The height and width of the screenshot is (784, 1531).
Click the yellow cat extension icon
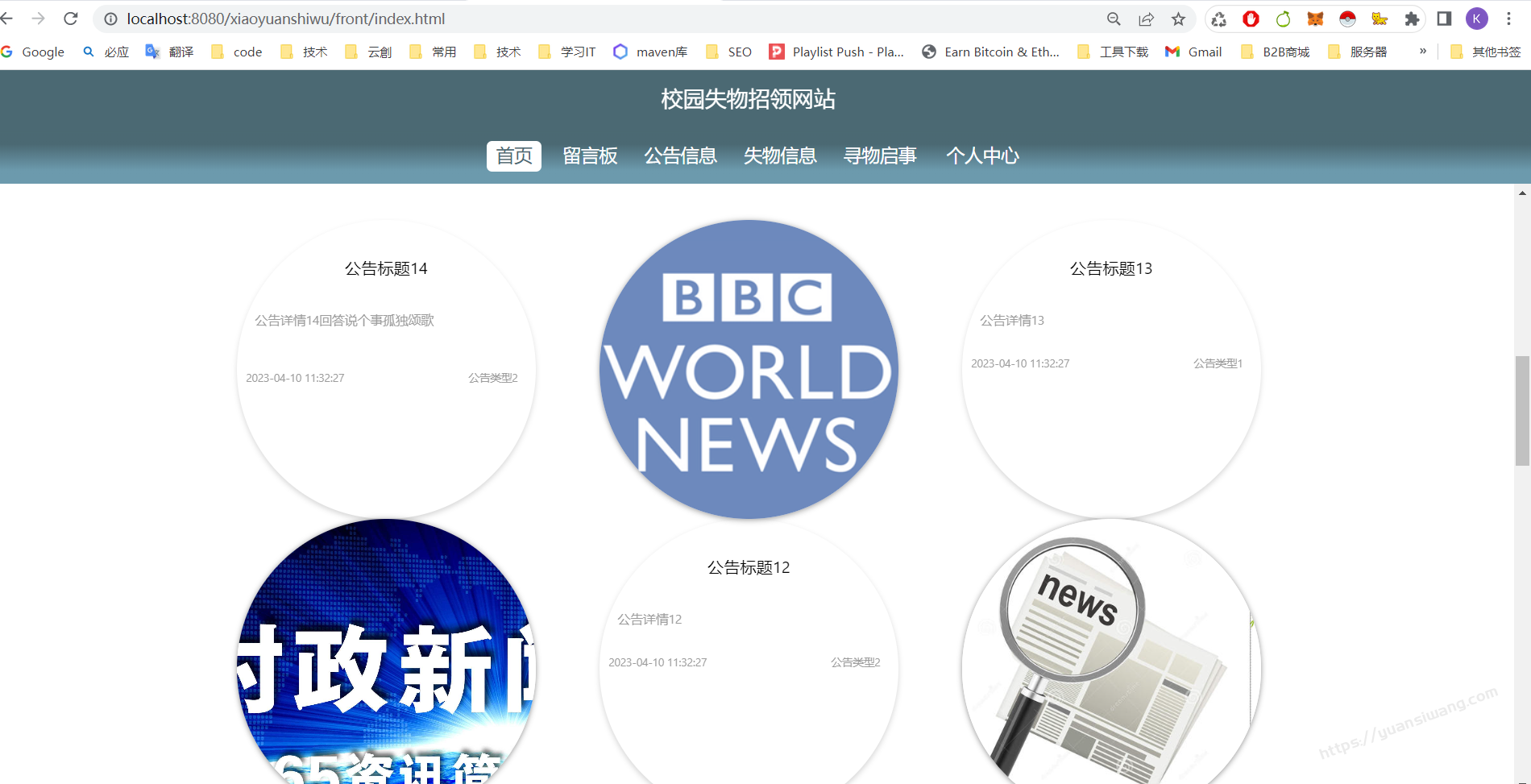1380,19
